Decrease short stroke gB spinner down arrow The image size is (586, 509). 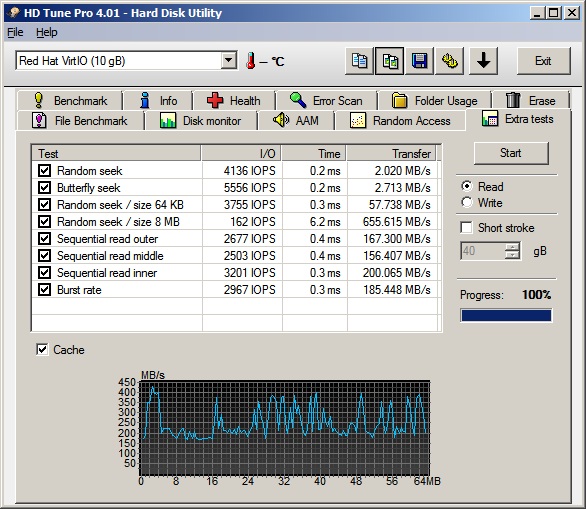click(x=512, y=255)
